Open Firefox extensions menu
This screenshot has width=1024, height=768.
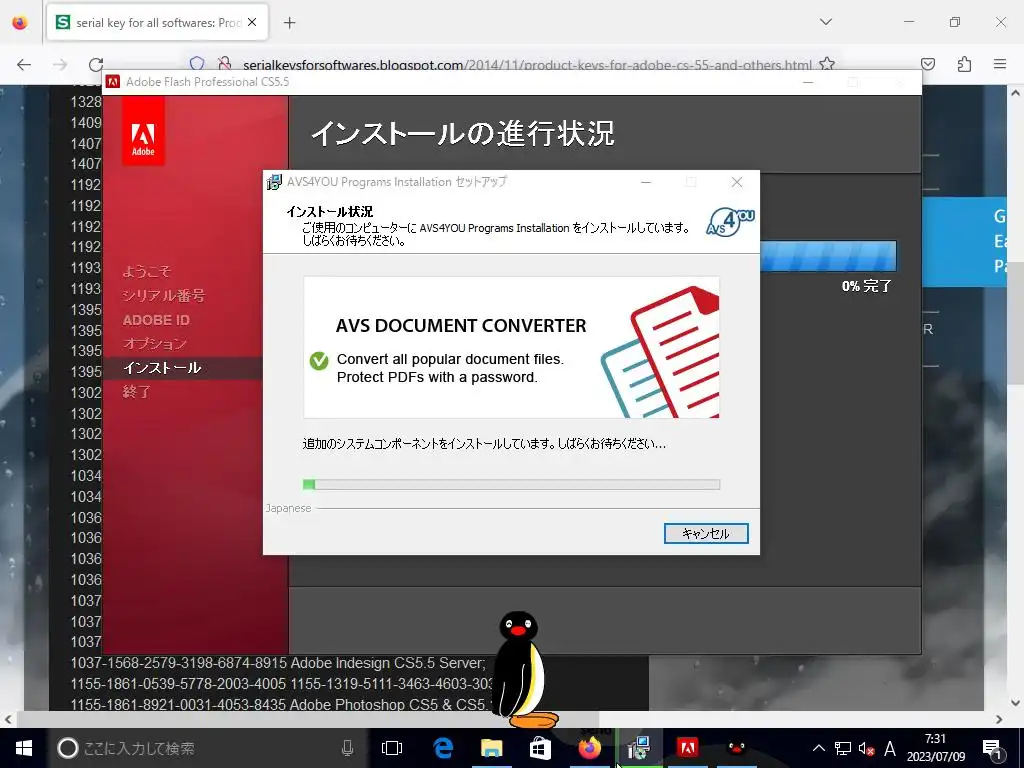[x=964, y=64]
